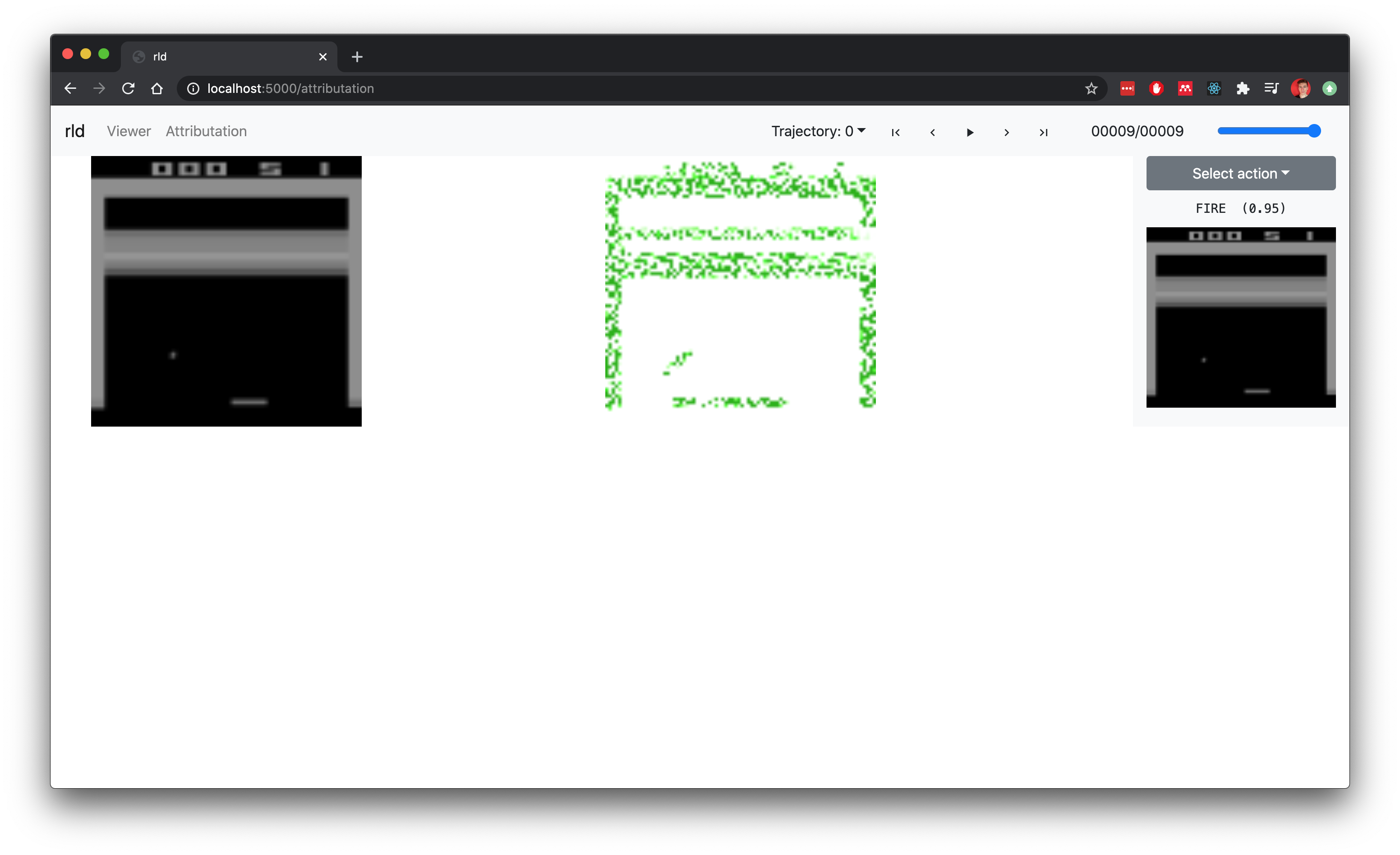Viewport: 1400px width, 855px height.
Task: Bookmark page with star icon
Action: [x=1091, y=89]
